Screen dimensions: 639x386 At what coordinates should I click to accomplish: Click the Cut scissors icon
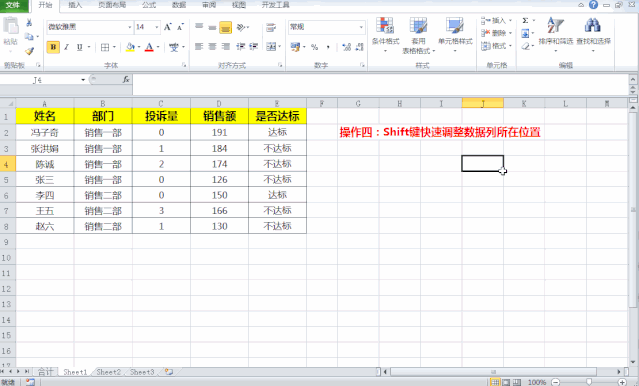point(29,23)
